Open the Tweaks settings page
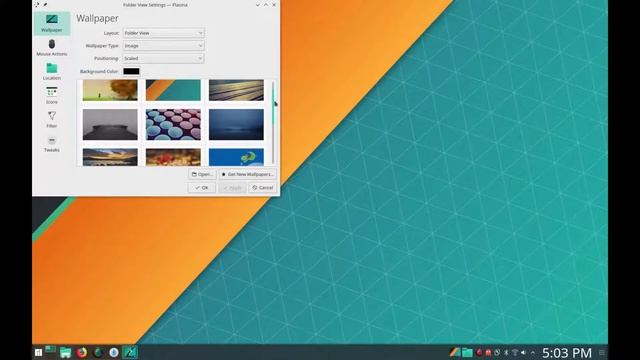This screenshot has height=360, width=640. pos(52,144)
